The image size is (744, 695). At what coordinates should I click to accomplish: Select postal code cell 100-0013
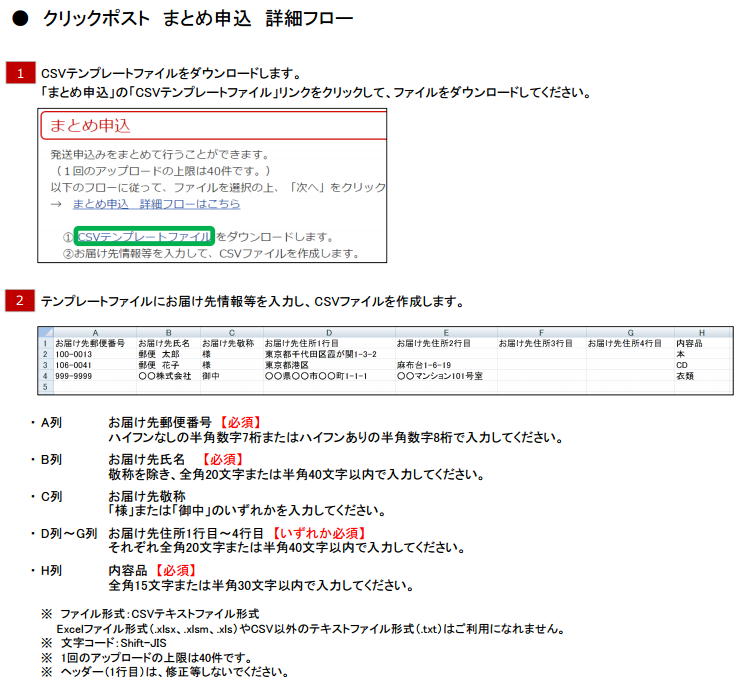(95, 354)
